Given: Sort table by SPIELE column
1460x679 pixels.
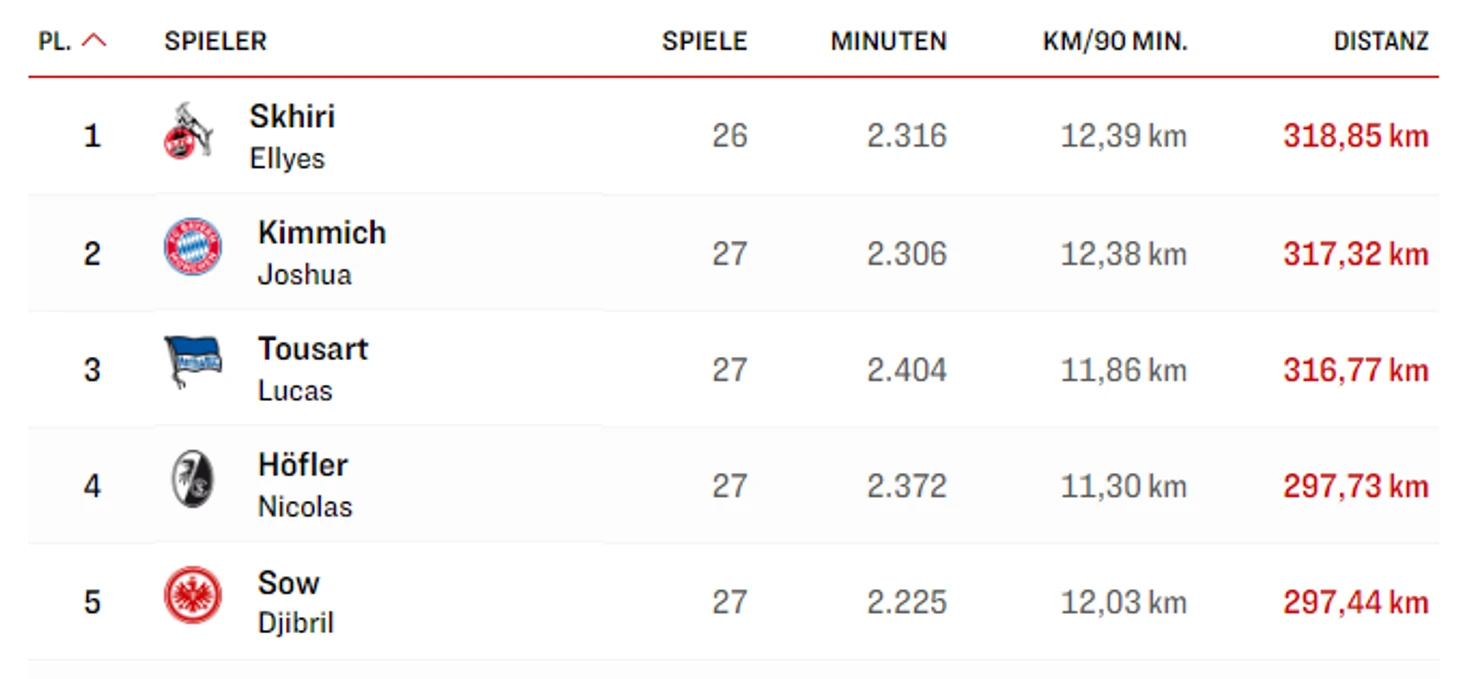Looking at the screenshot, I should [x=704, y=41].
